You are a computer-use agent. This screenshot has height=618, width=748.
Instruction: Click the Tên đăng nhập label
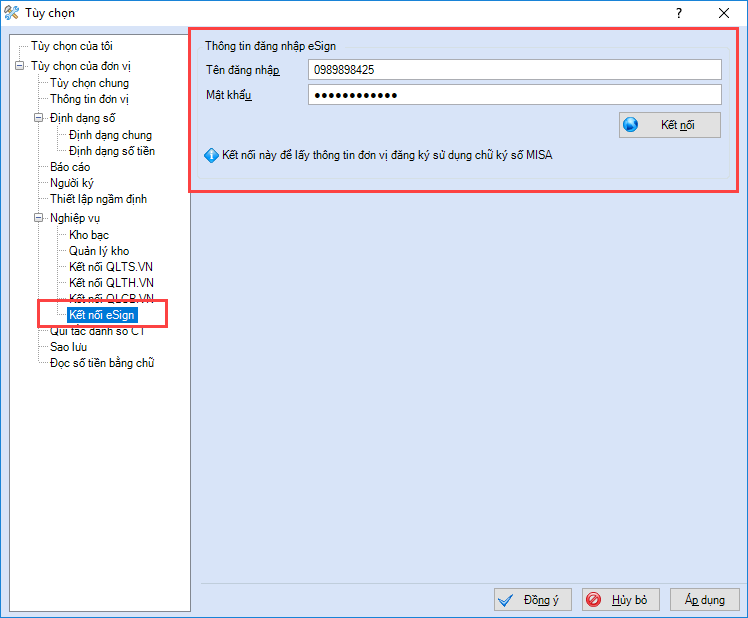(242, 70)
